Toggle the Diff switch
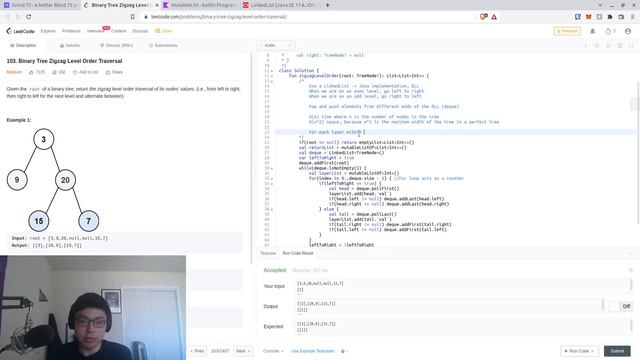This screenshot has height=360, width=640. click(620, 307)
